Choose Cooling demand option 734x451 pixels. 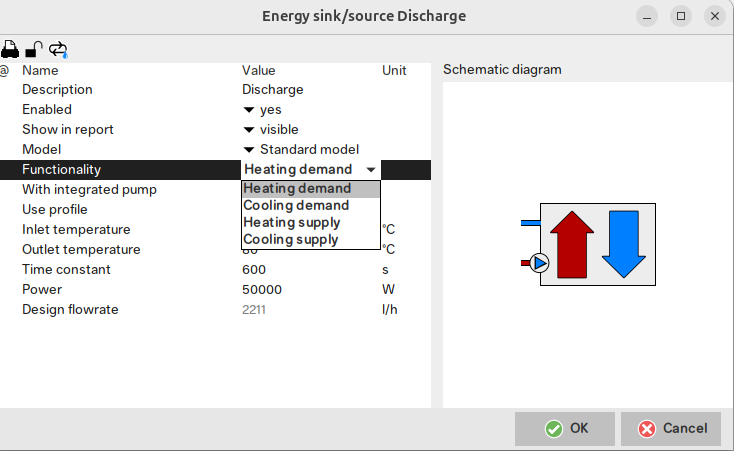click(296, 205)
